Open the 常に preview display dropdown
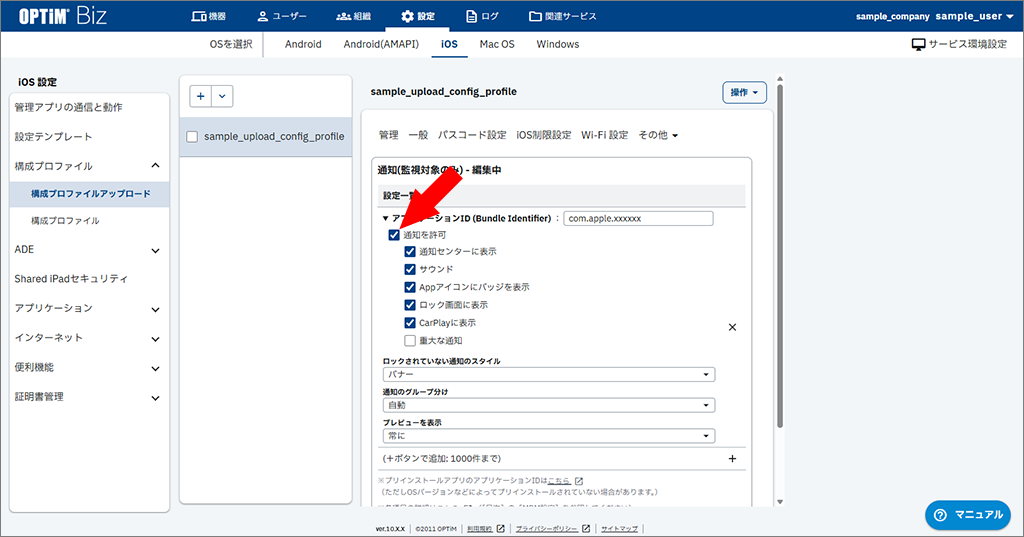 (x=549, y=436)
